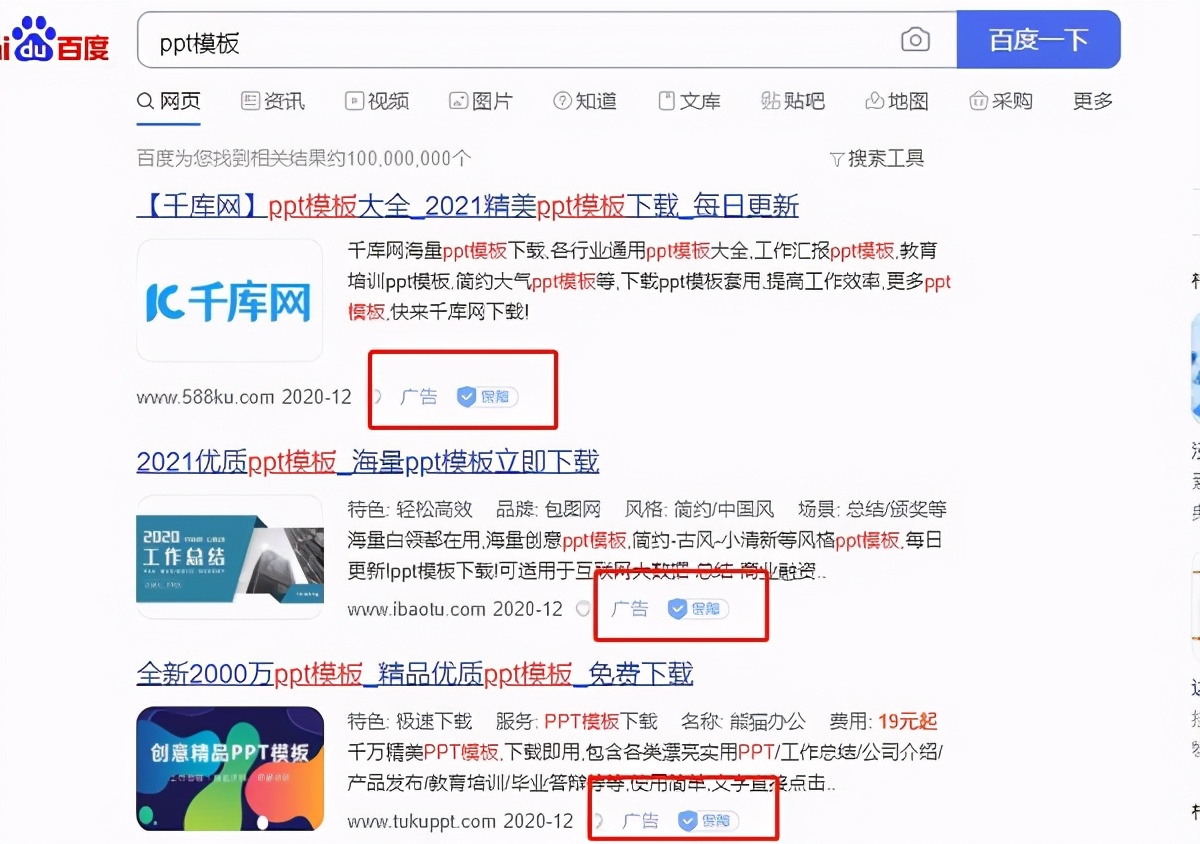Open the 知道 tab
Image resolution: width=1200 pixels, height=844 pixels.
pyautogui.click(x=585, y=101)
